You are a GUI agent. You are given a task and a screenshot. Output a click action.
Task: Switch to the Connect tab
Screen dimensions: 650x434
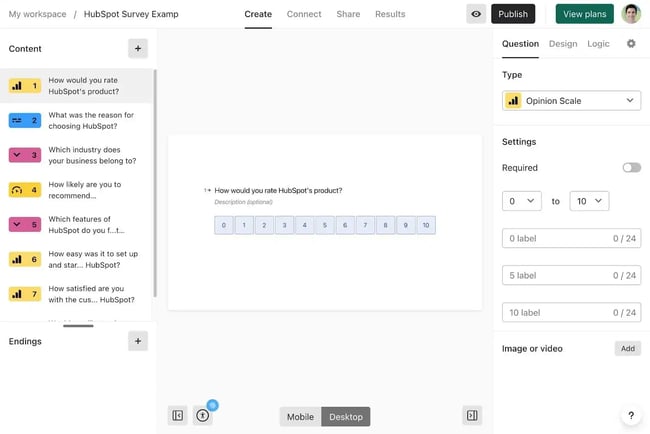pos(304,14)
